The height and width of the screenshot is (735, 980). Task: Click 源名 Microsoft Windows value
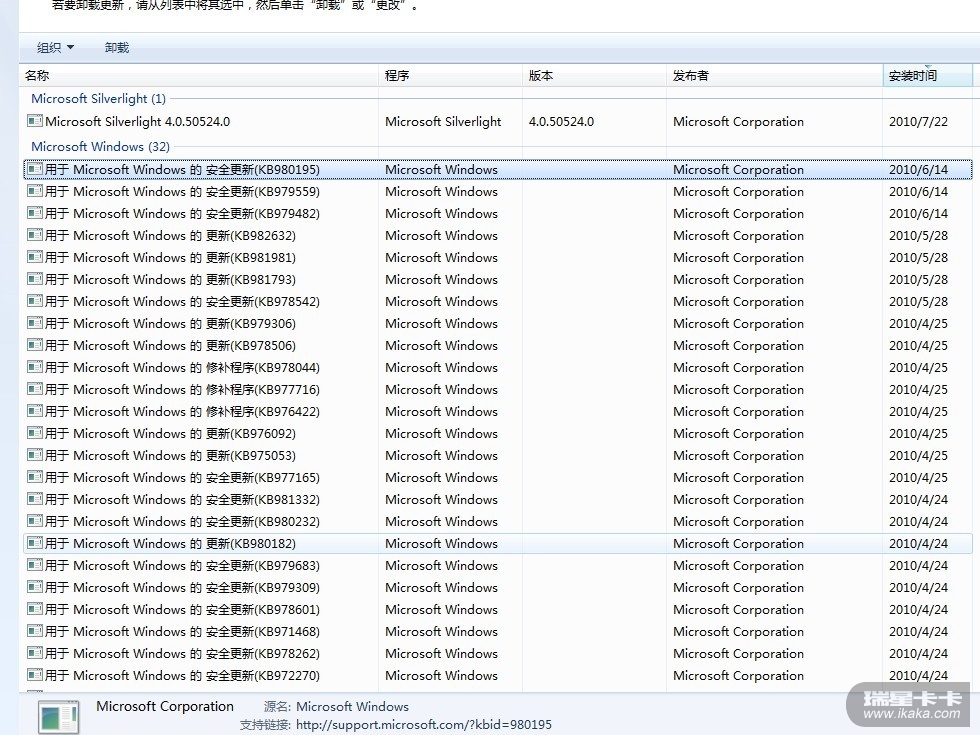point(352,707)
